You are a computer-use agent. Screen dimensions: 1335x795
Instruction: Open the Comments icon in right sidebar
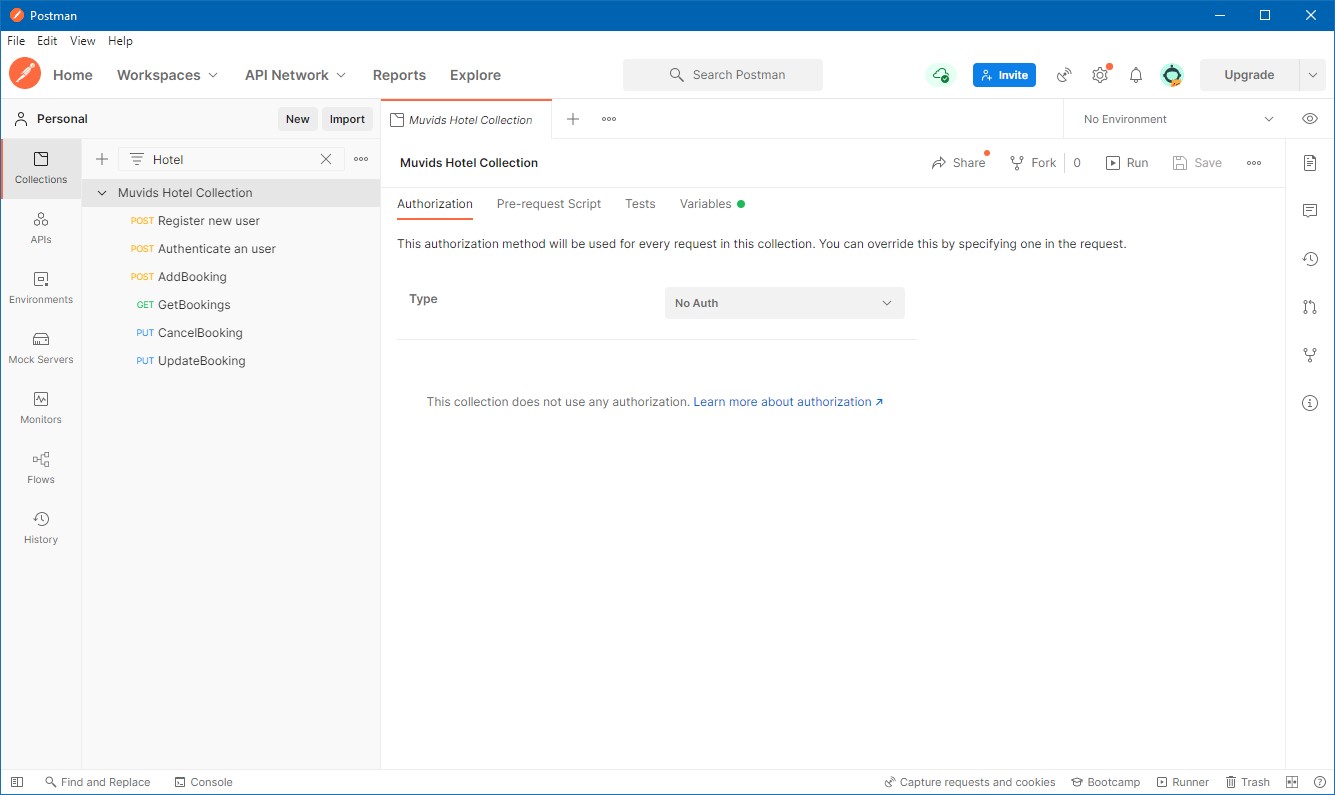click(1310, 211)
